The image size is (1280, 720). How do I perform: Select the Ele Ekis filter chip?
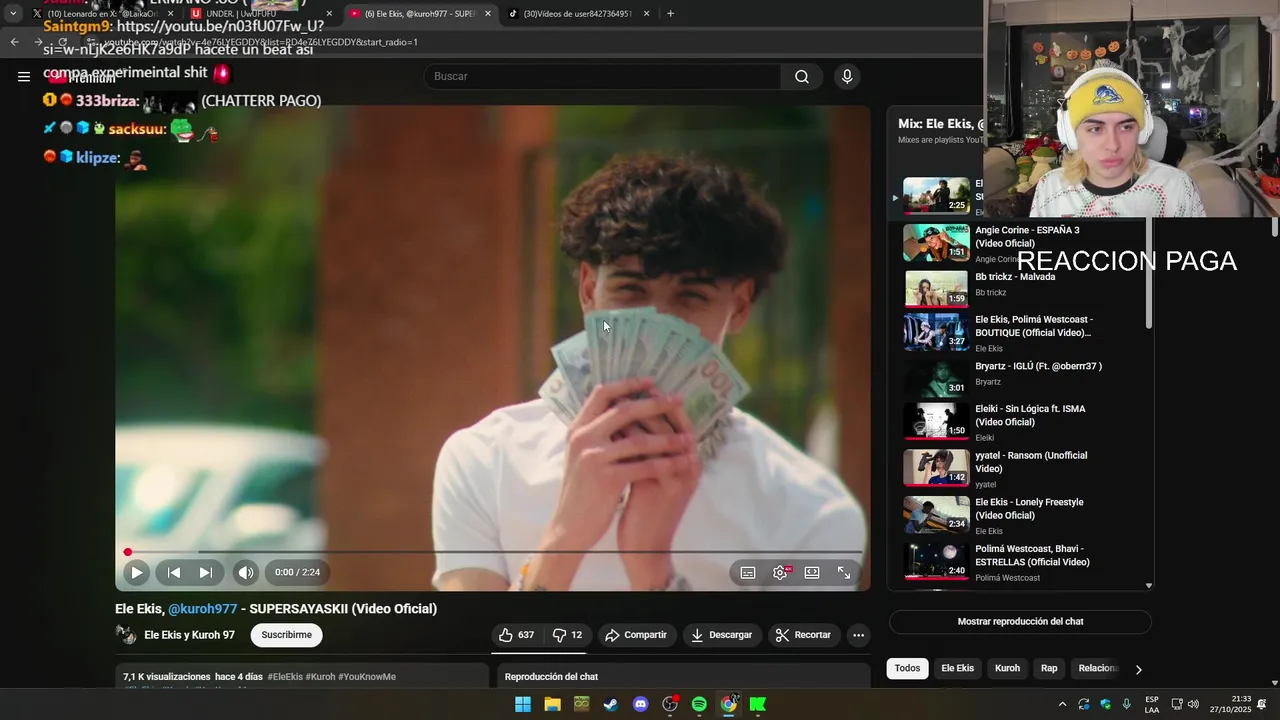tap(957, 668)
